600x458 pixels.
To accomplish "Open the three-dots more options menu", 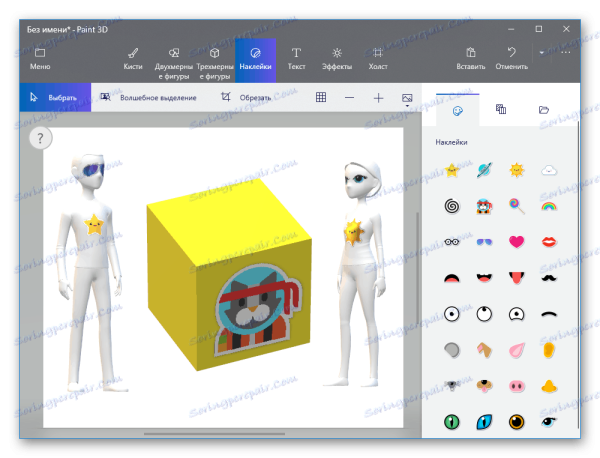I will 566,52.
